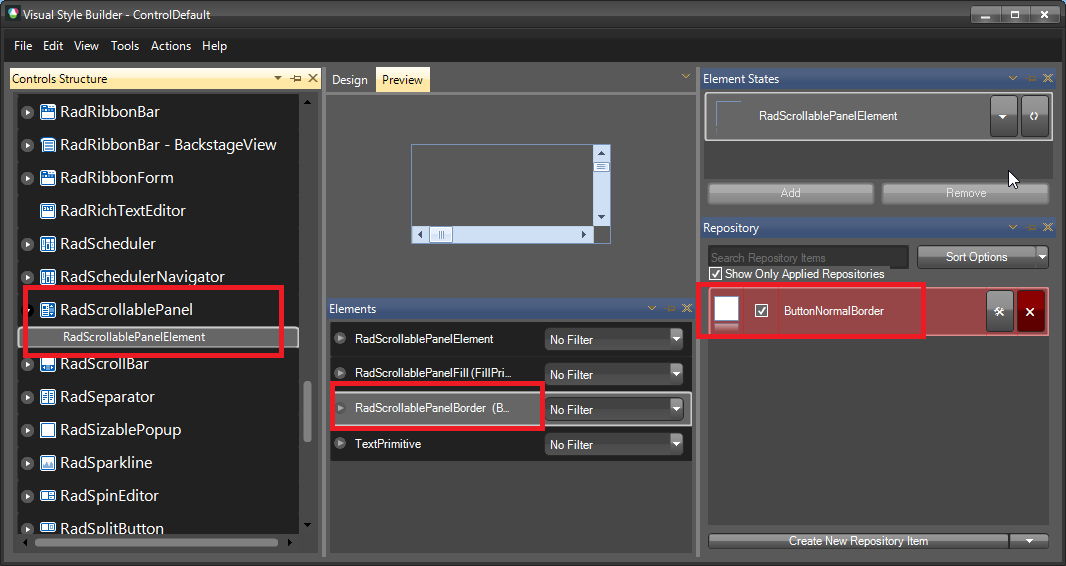
Task: Click the RadSchedulerNavigator control icon
Action: [x=48, y=277]
